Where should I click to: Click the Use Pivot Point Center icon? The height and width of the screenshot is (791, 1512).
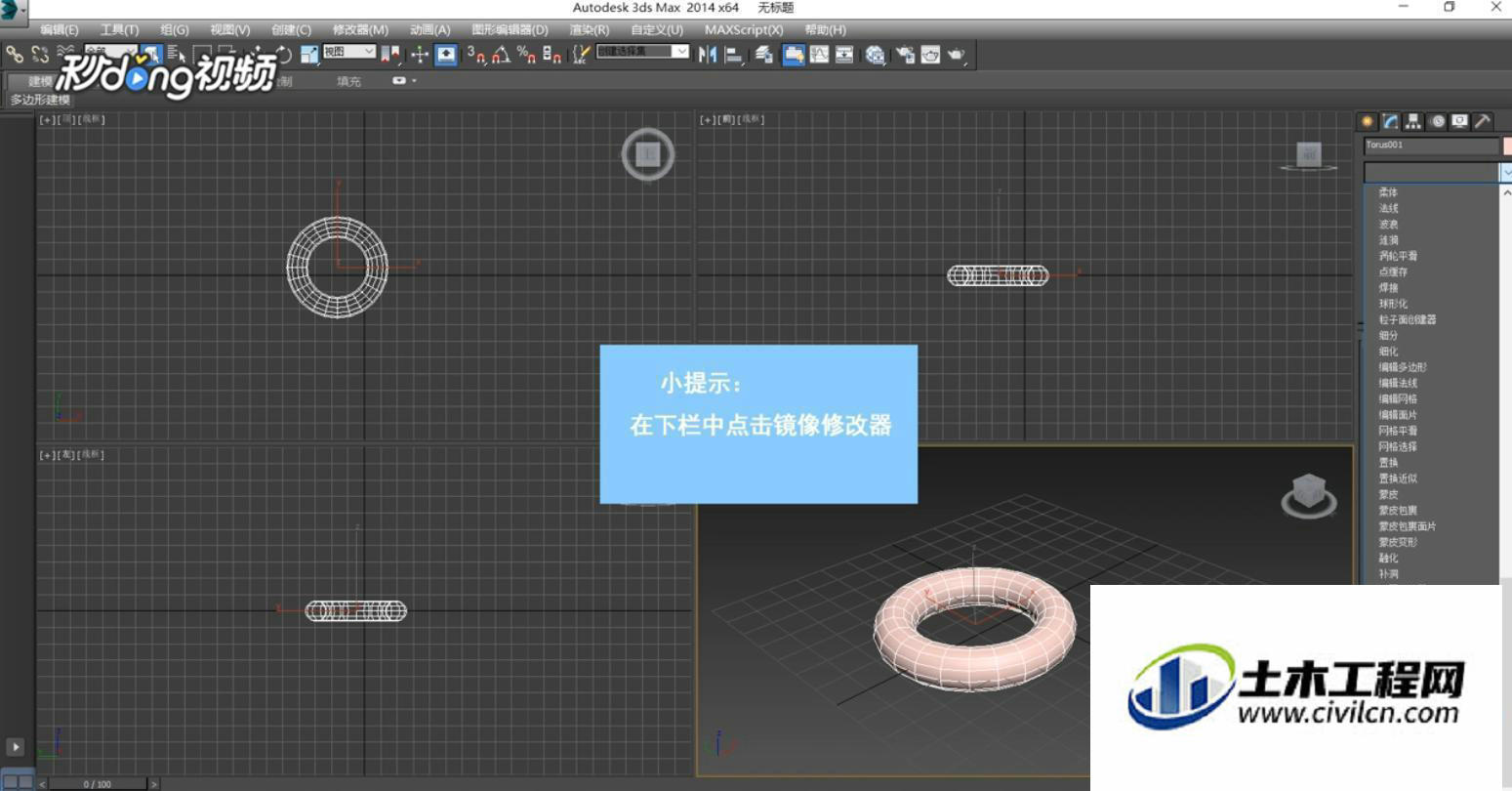[390, 55]
